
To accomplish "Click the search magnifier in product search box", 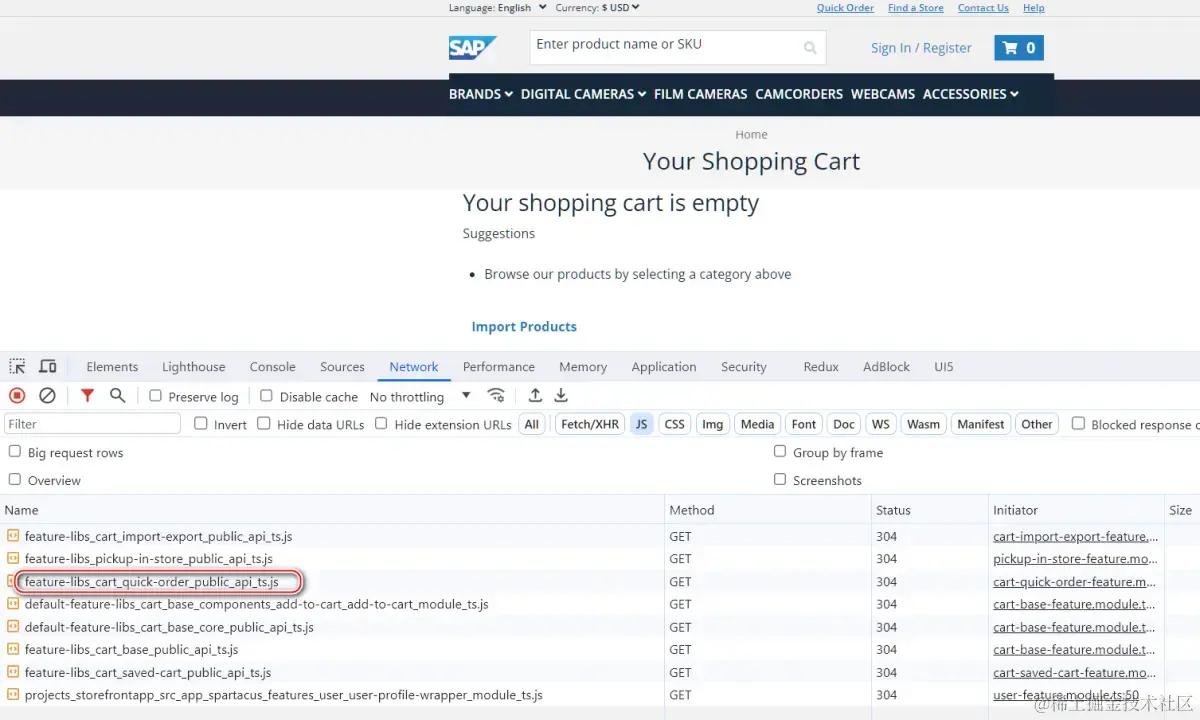I will pos(810,48).
